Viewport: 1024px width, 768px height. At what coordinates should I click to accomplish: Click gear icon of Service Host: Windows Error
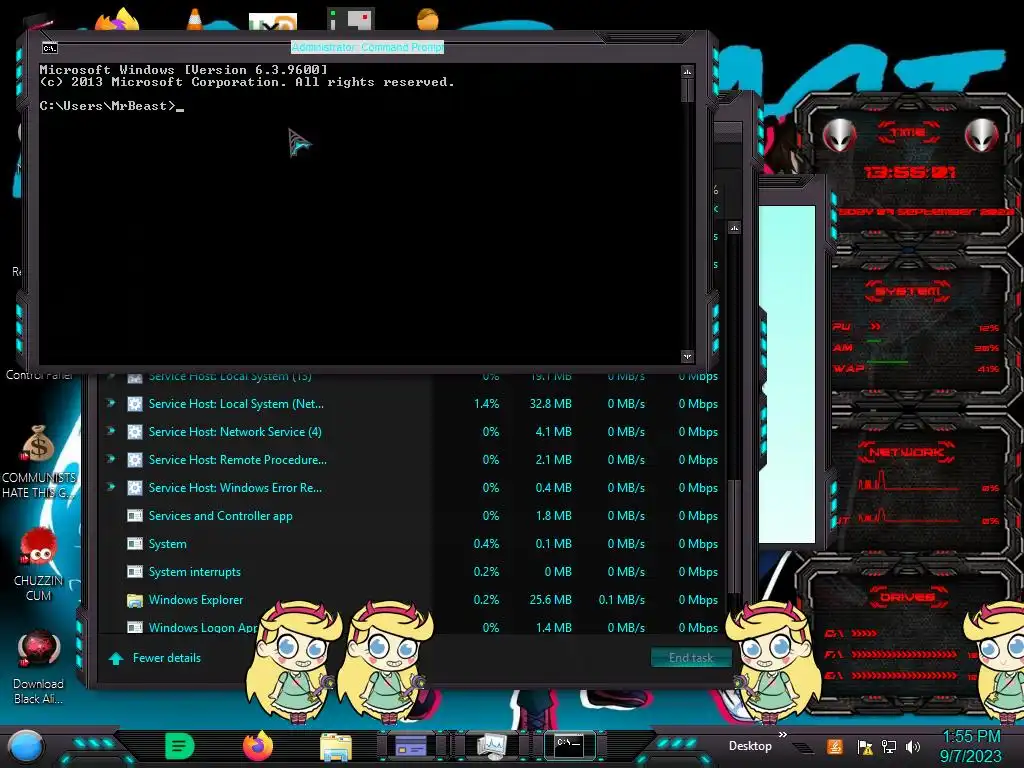point(135,488)
